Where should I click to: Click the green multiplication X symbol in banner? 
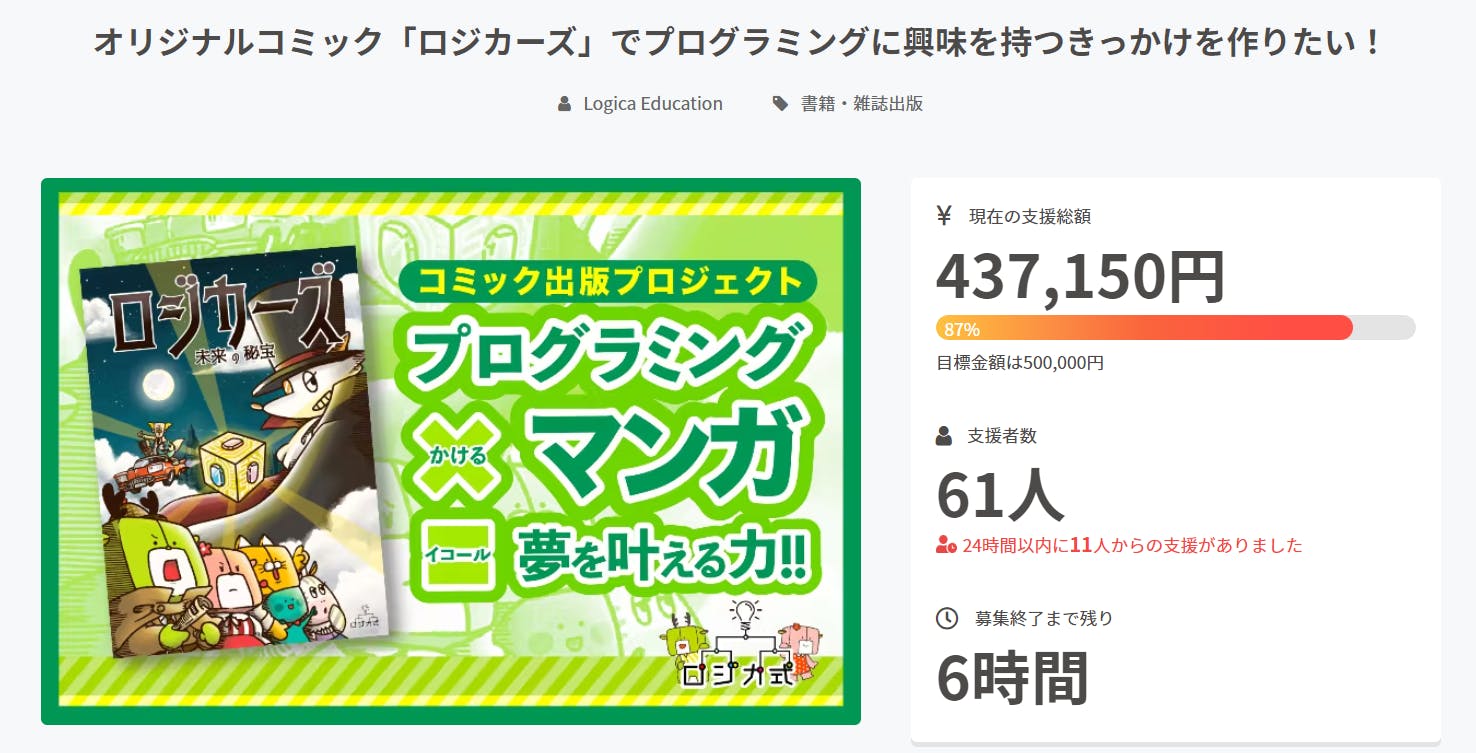tap(456, 456)
